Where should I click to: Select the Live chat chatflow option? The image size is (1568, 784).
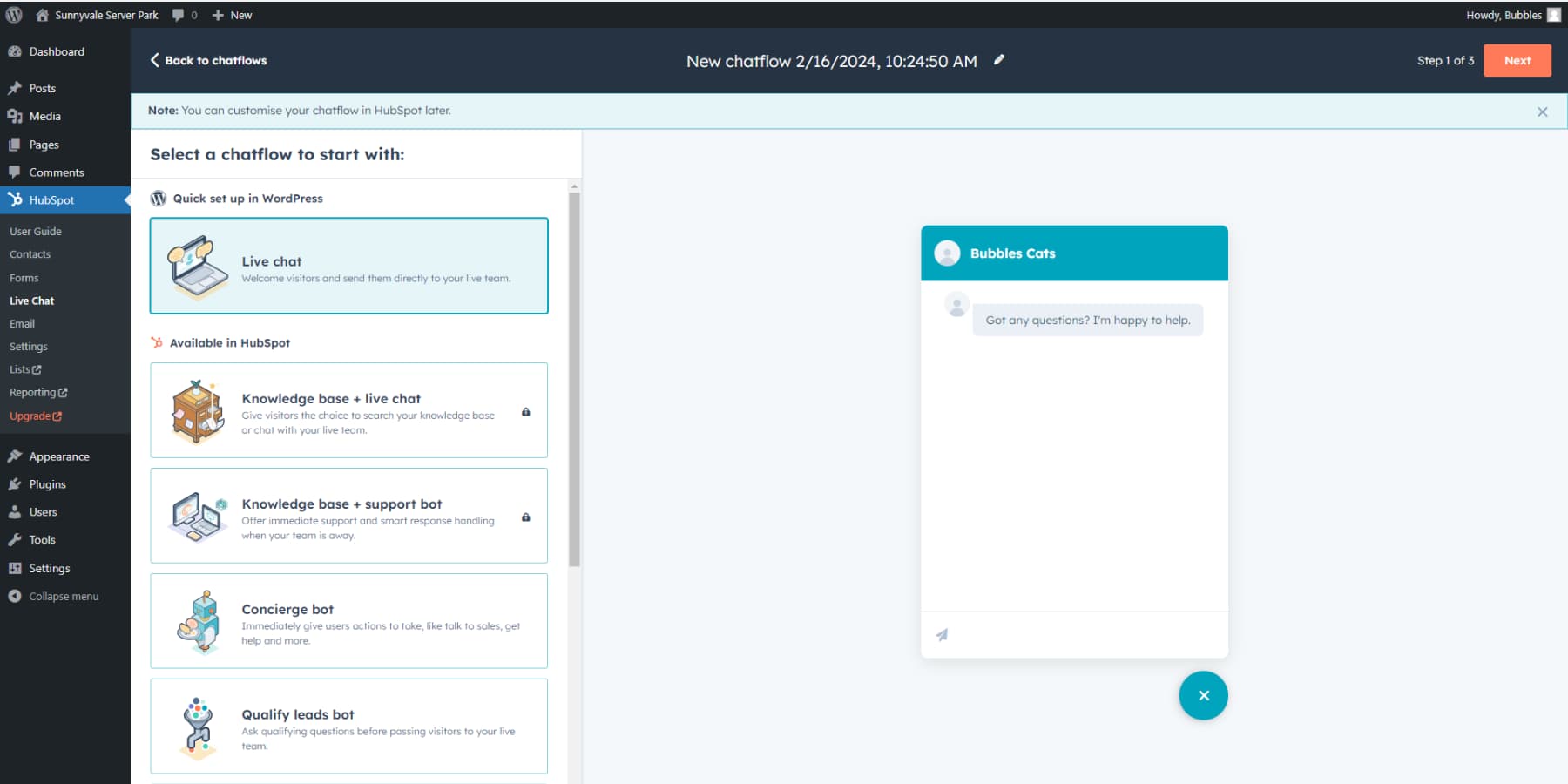348,266
